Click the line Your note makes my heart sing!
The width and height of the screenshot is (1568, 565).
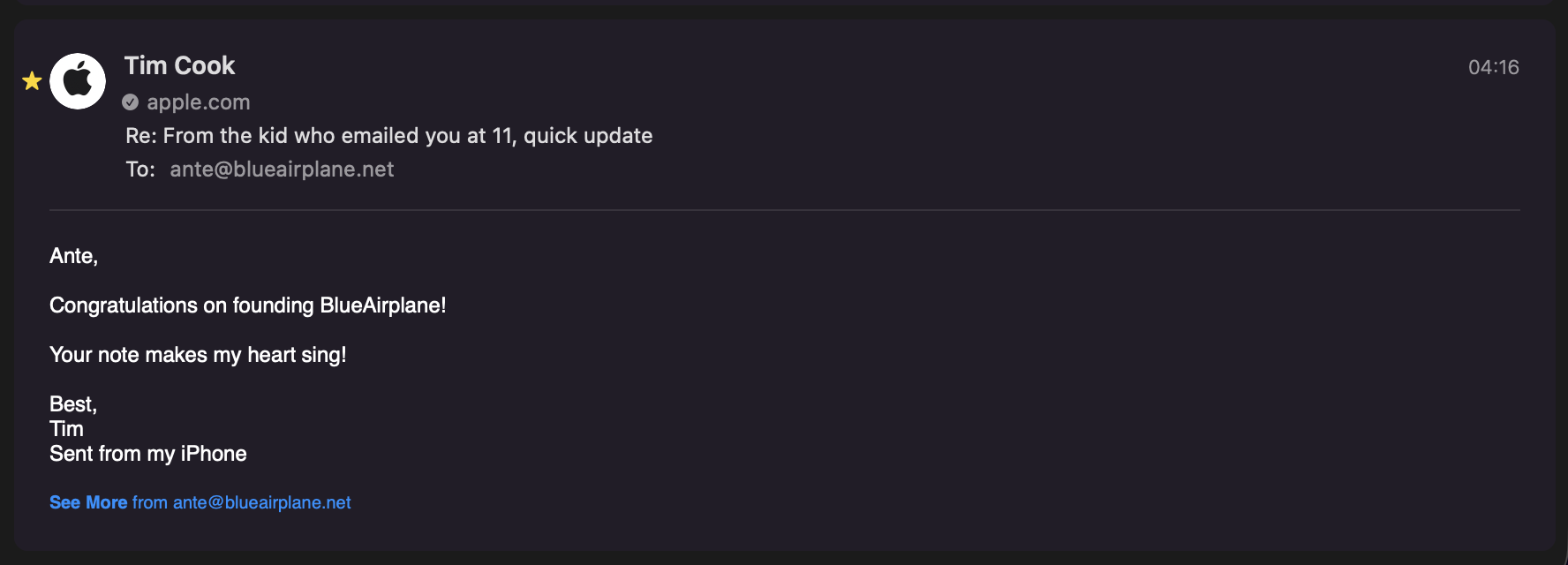[x=198, y=355]
